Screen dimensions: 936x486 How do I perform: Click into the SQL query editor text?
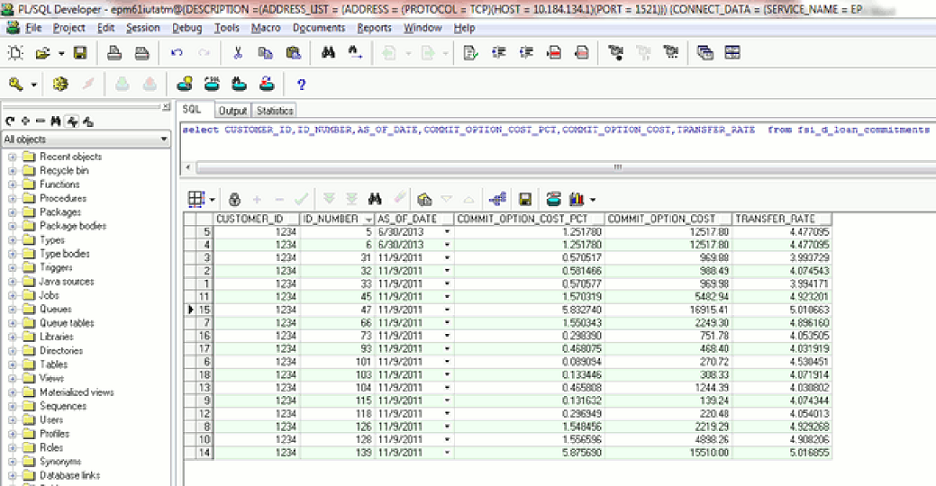[x=556, y=130]
